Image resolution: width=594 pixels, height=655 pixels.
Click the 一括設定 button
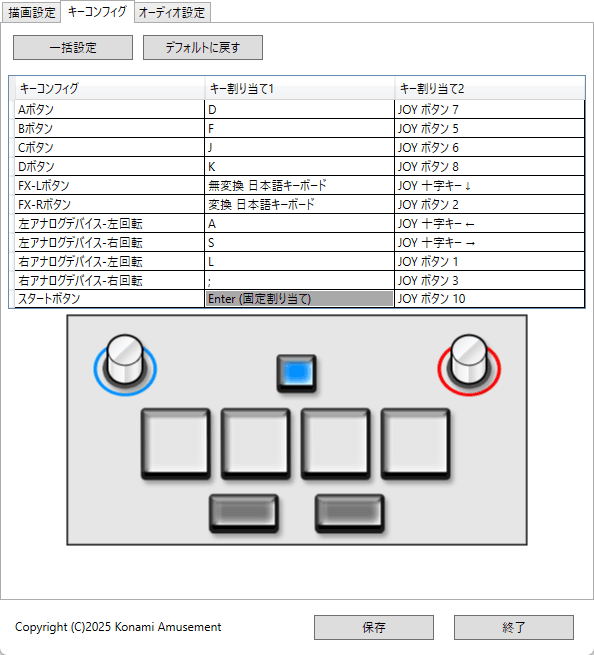(73, 47)
